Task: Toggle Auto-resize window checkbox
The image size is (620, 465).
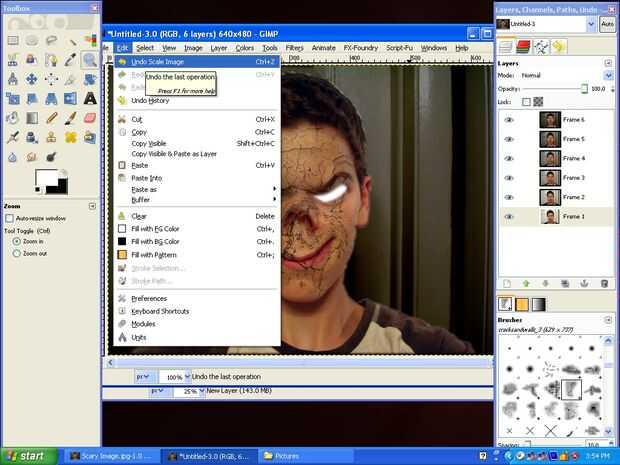Action: tap(9, 218)
